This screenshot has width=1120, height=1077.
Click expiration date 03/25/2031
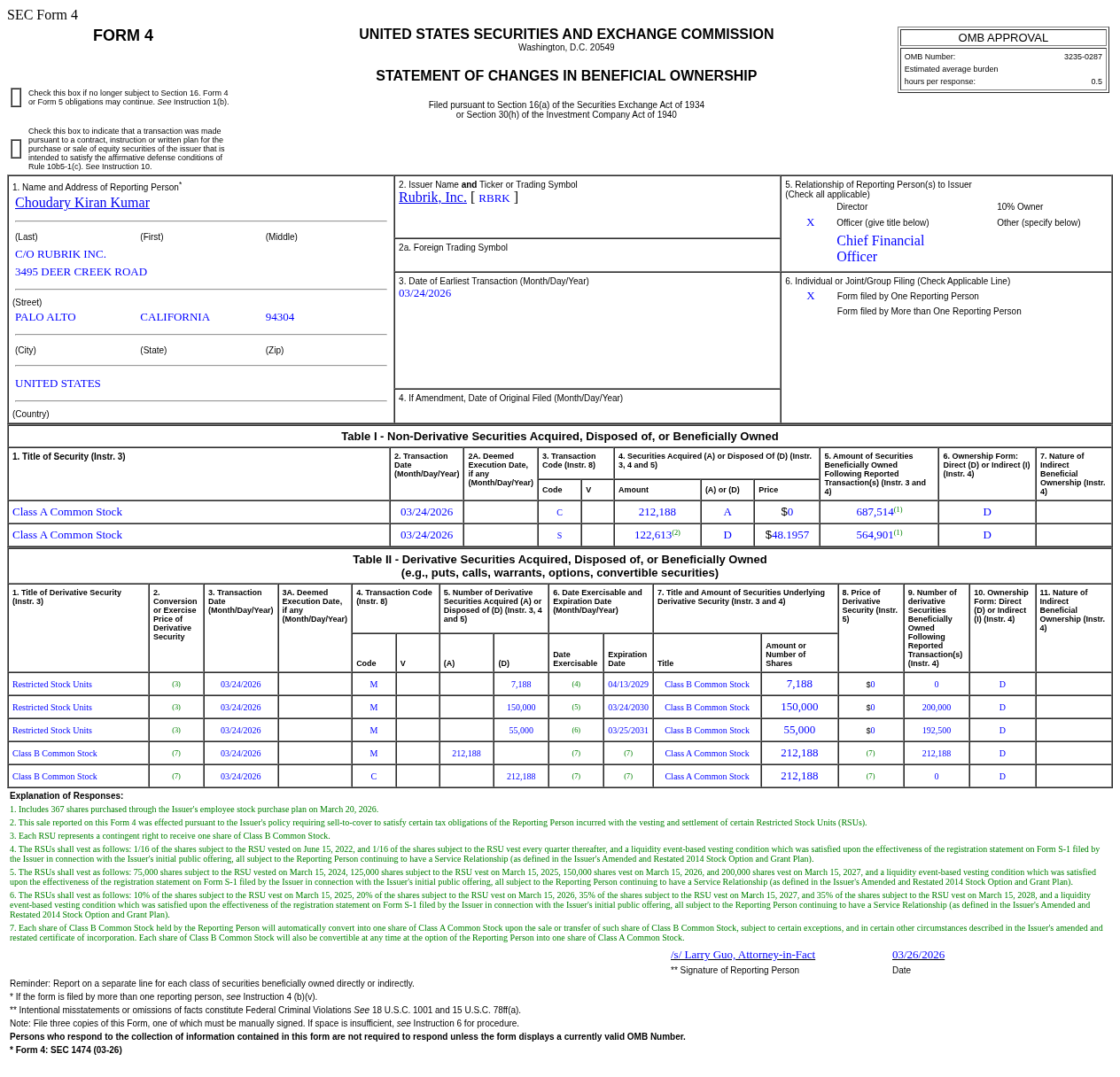click(628, 730)
